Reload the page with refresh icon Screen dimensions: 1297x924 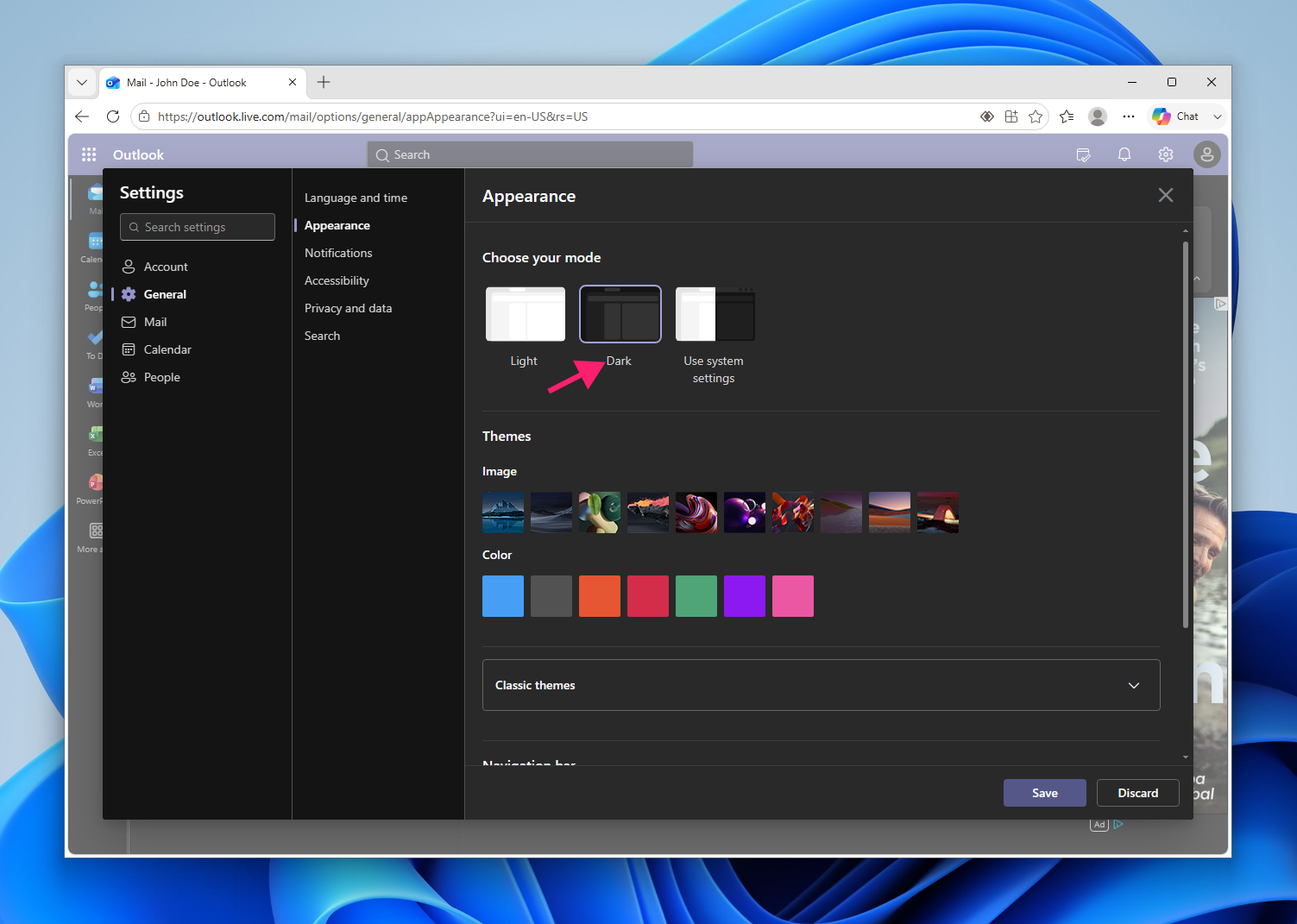point(113,116)
